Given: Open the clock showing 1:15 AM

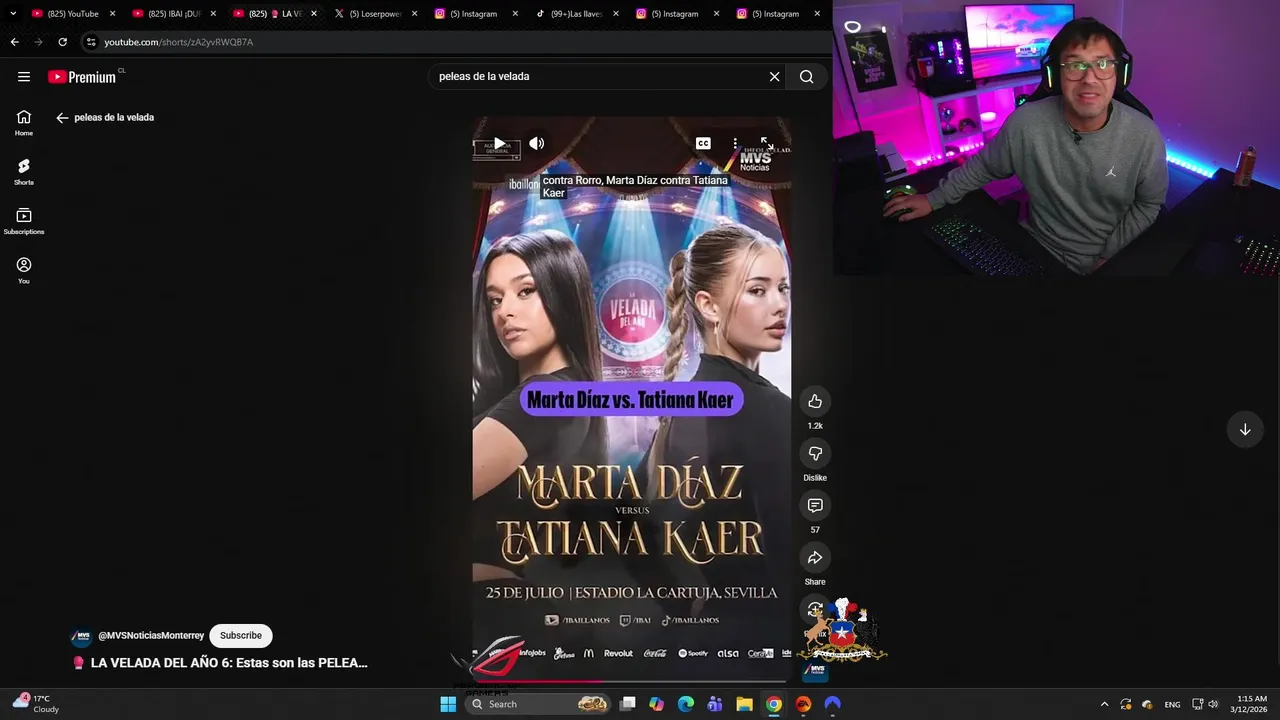Looking at the screenshot, I should click(x=1252, y=704).
